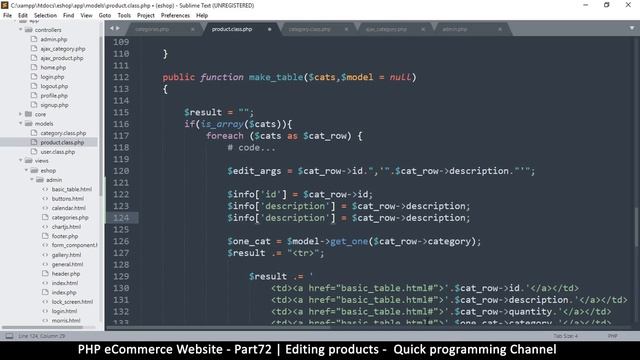Click the folder icon of the core folder

[x=29, y=114]
